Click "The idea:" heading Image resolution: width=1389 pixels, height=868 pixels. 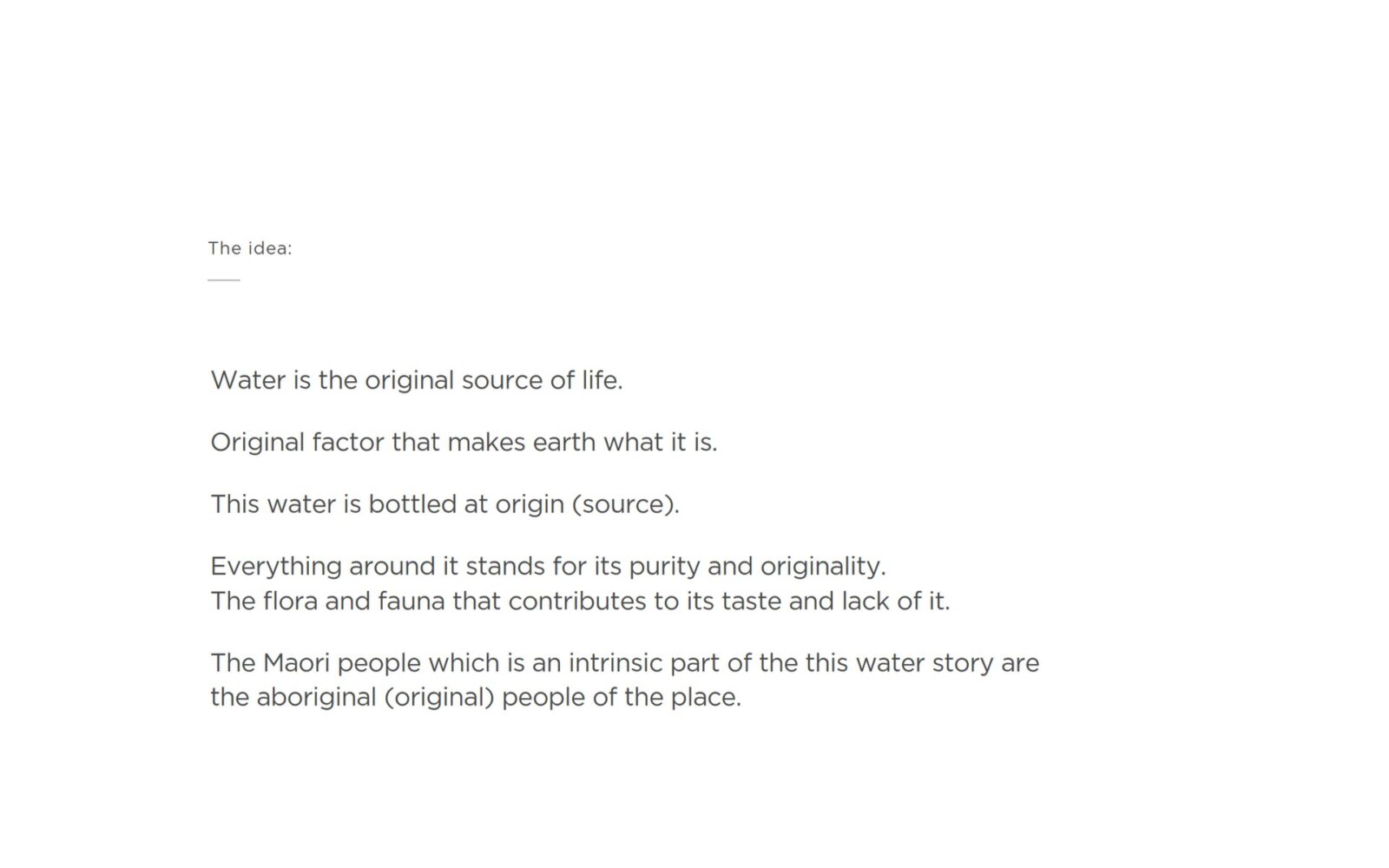[x=250, y=248]
